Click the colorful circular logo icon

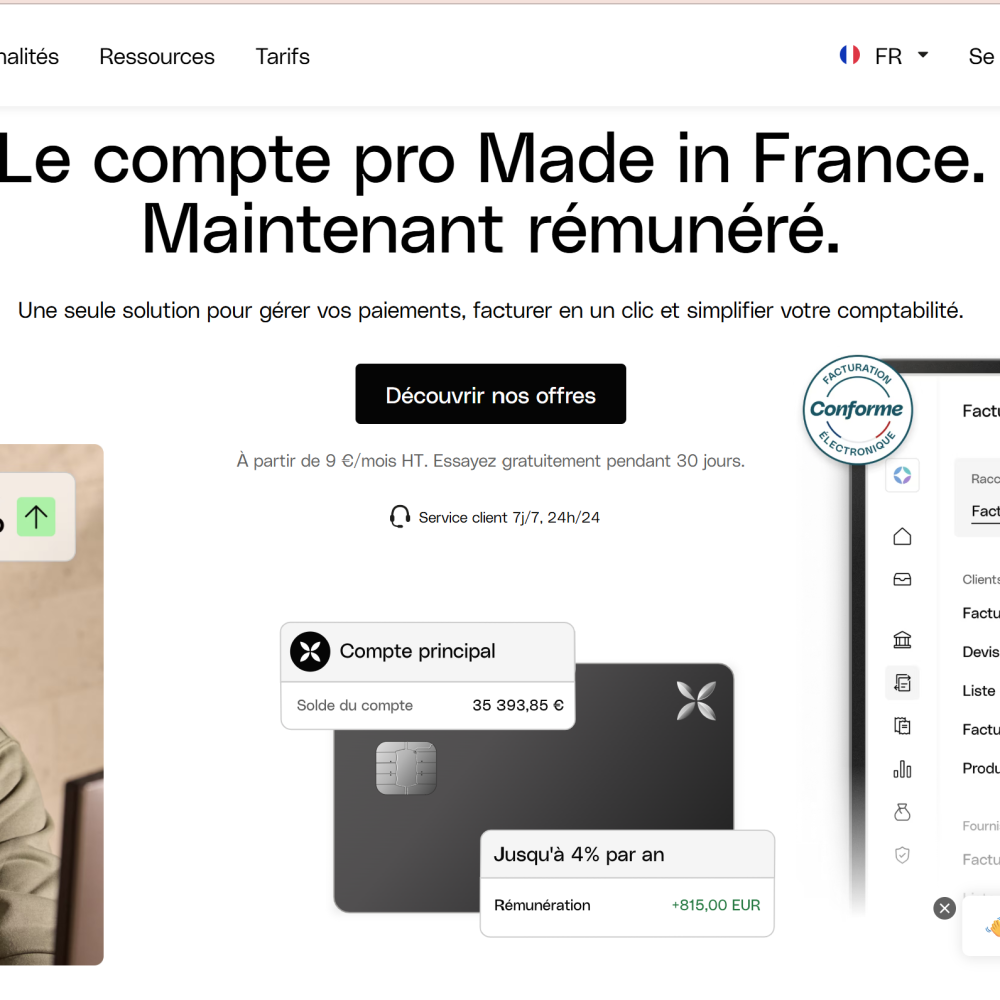(902, 475)
